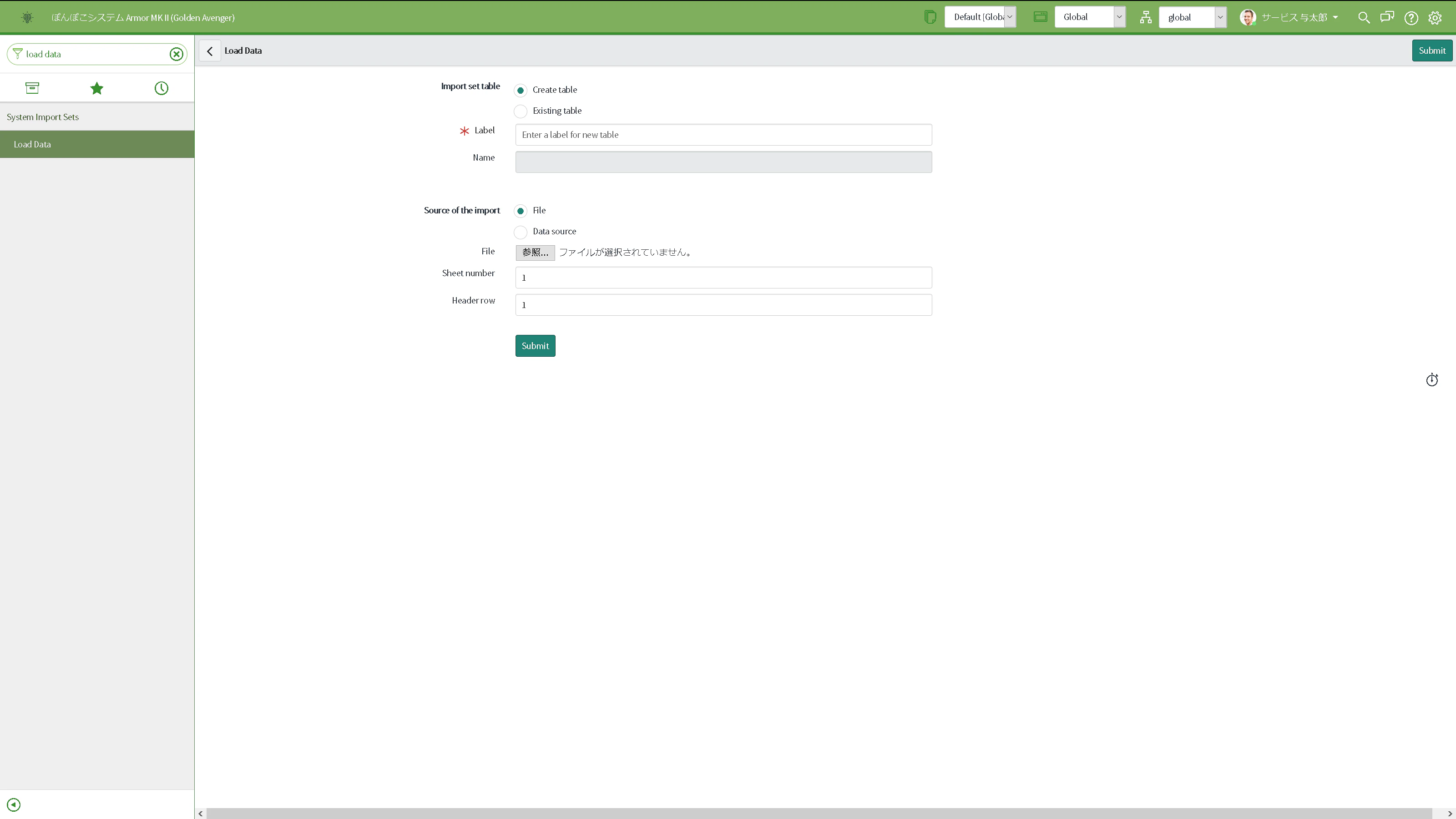The width and height of the screenshot is (1456, 819).
Task: Open System Import Sets module group
Action: coord(97,117)
